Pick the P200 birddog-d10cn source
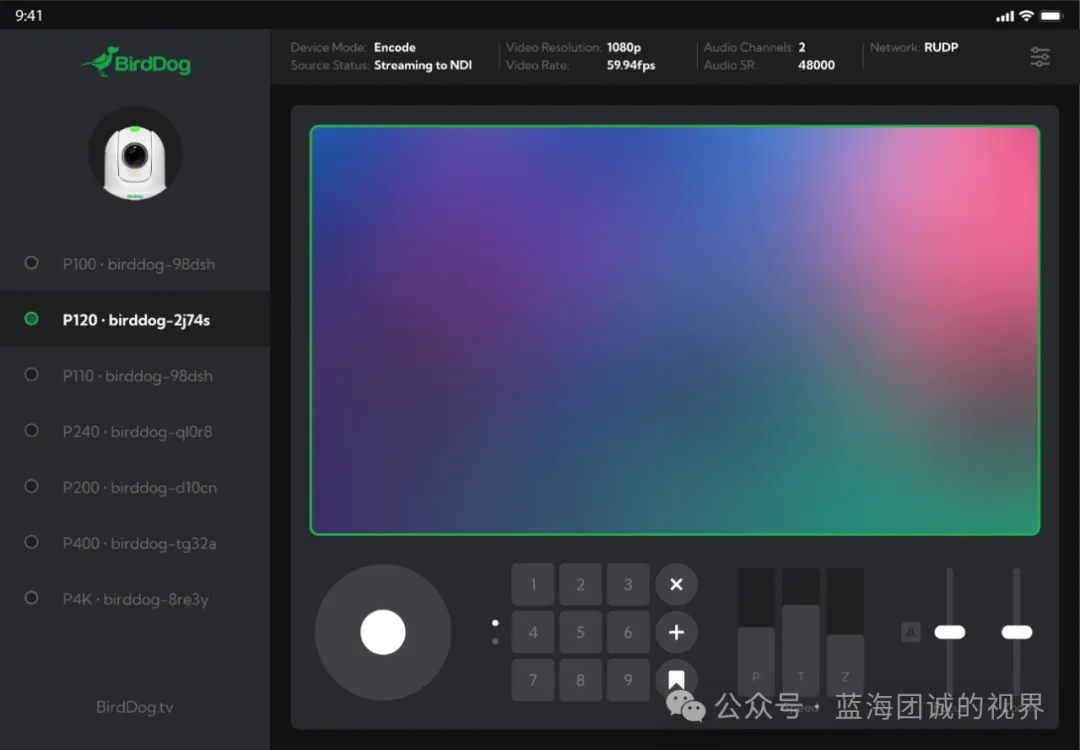Screen dimensions: 1080x750 click(x=138, y=488)
